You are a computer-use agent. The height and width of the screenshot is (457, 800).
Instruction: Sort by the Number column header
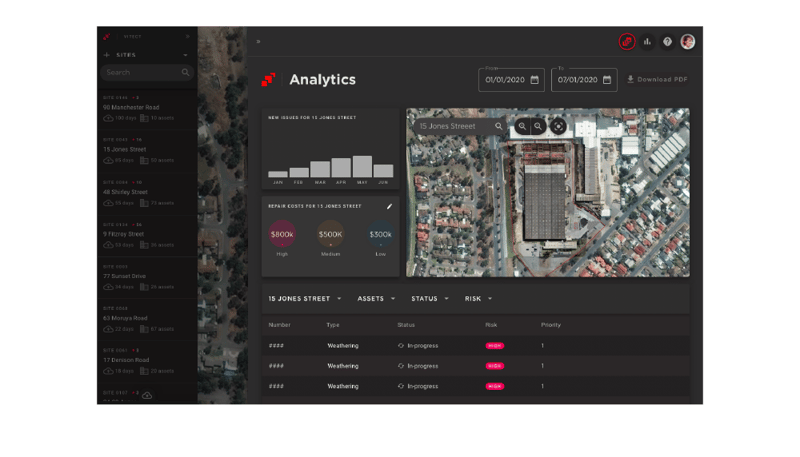pyautogui.click(x=280, y=325)
